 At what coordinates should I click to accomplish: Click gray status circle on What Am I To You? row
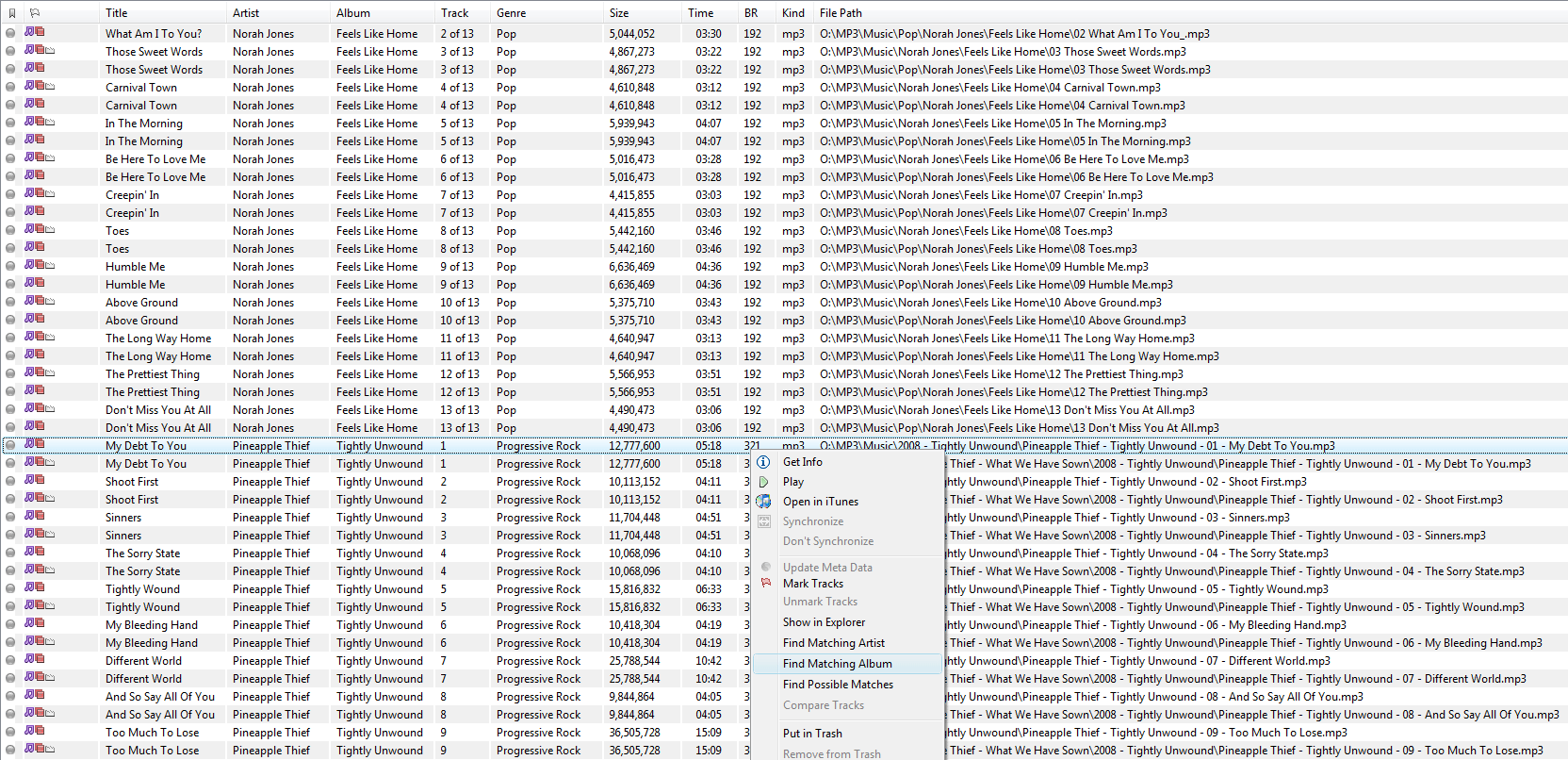[x=10, y=33]
